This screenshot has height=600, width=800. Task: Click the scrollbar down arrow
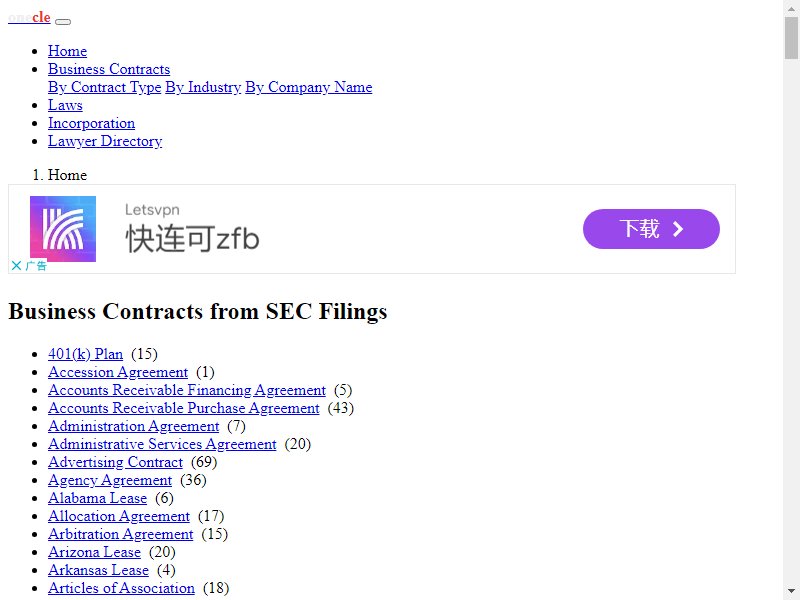[791, 591]
